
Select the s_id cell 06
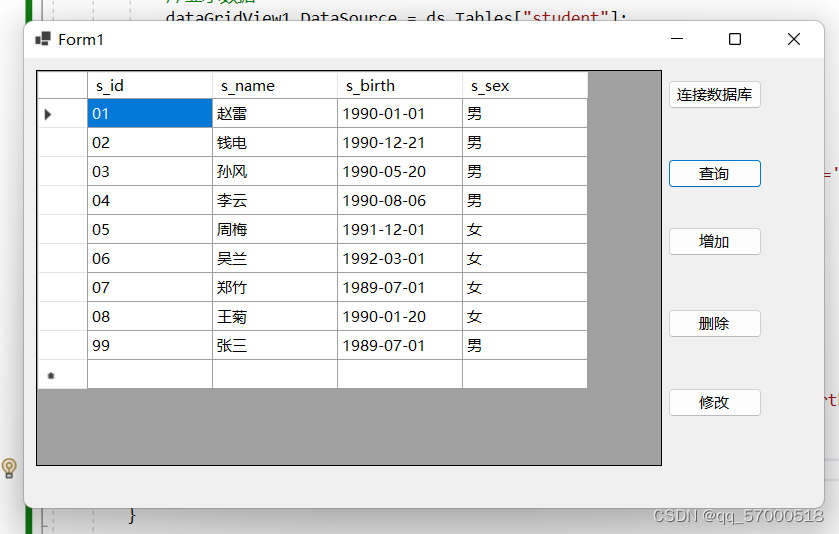coord(150,258)
